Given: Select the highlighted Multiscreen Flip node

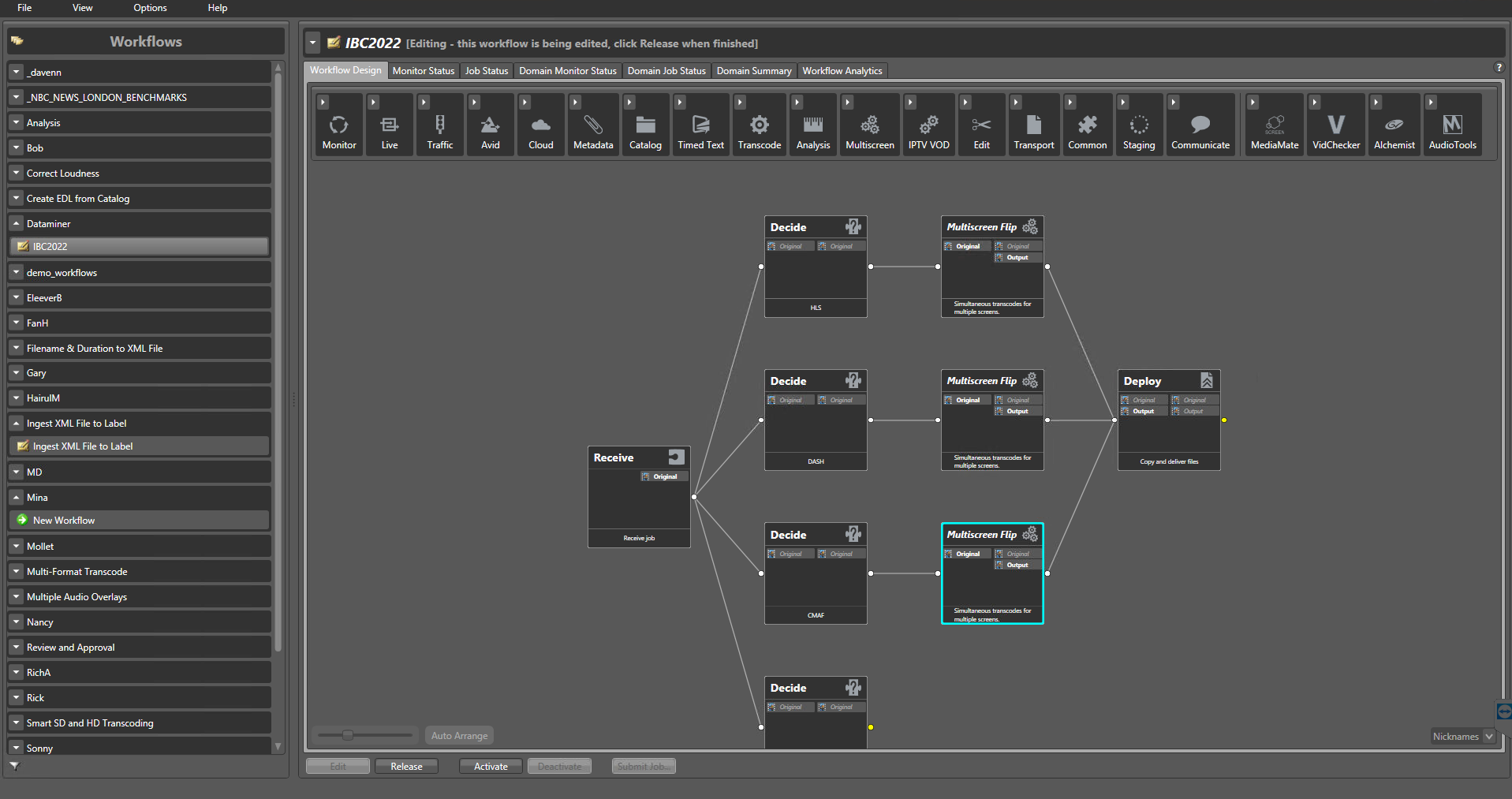Looking at the screenshot, I should point(992,573).
